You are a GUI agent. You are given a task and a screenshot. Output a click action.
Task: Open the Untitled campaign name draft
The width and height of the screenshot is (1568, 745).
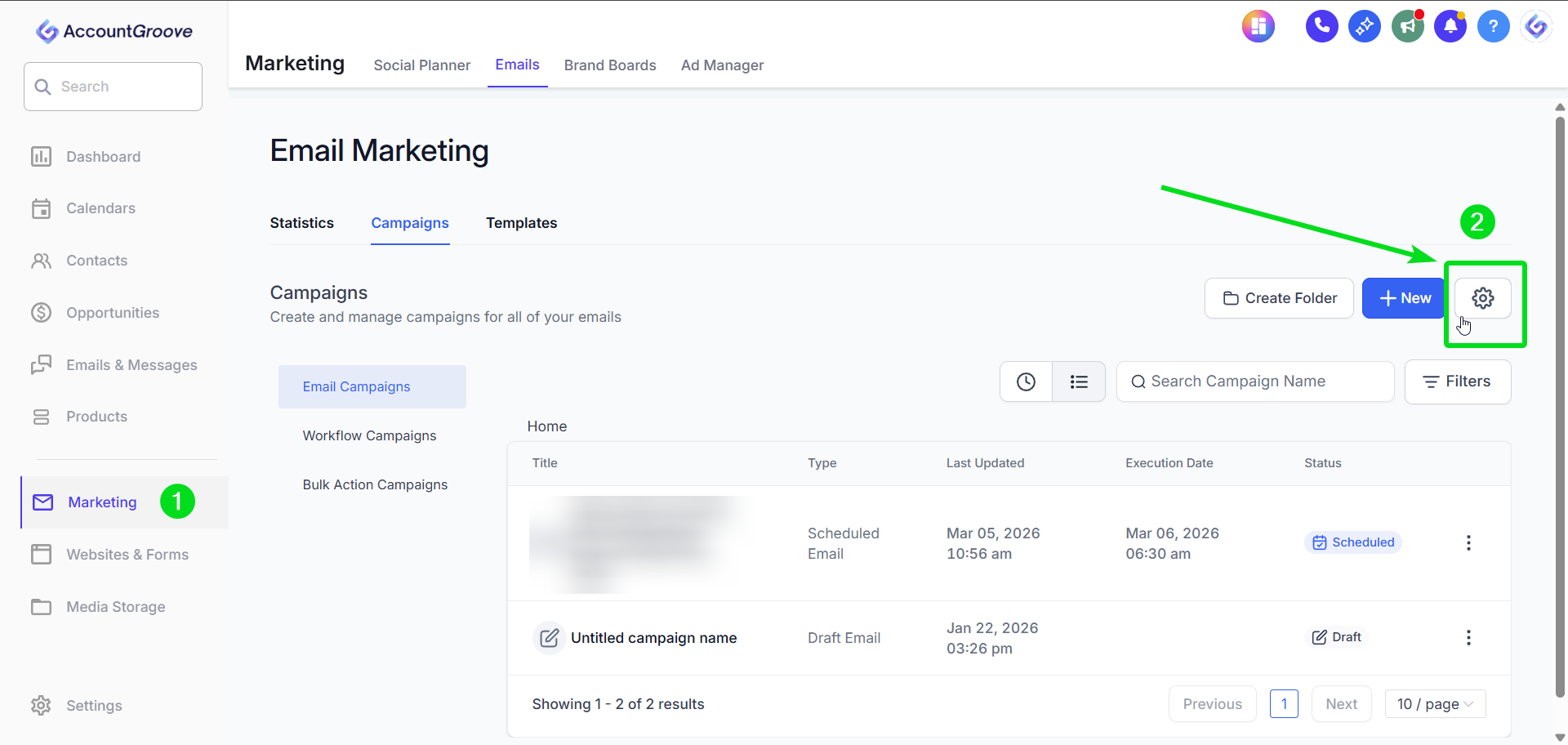[x=654, y=638]
